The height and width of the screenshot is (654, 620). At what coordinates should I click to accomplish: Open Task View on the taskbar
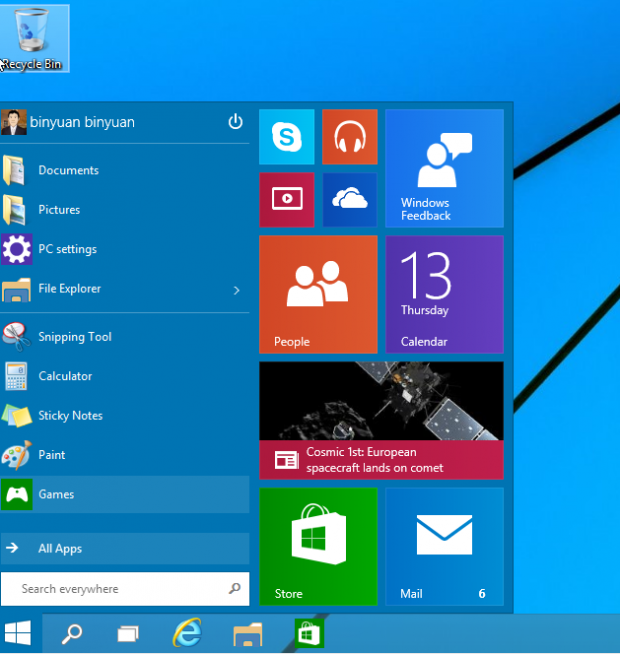tap(128, 634)
